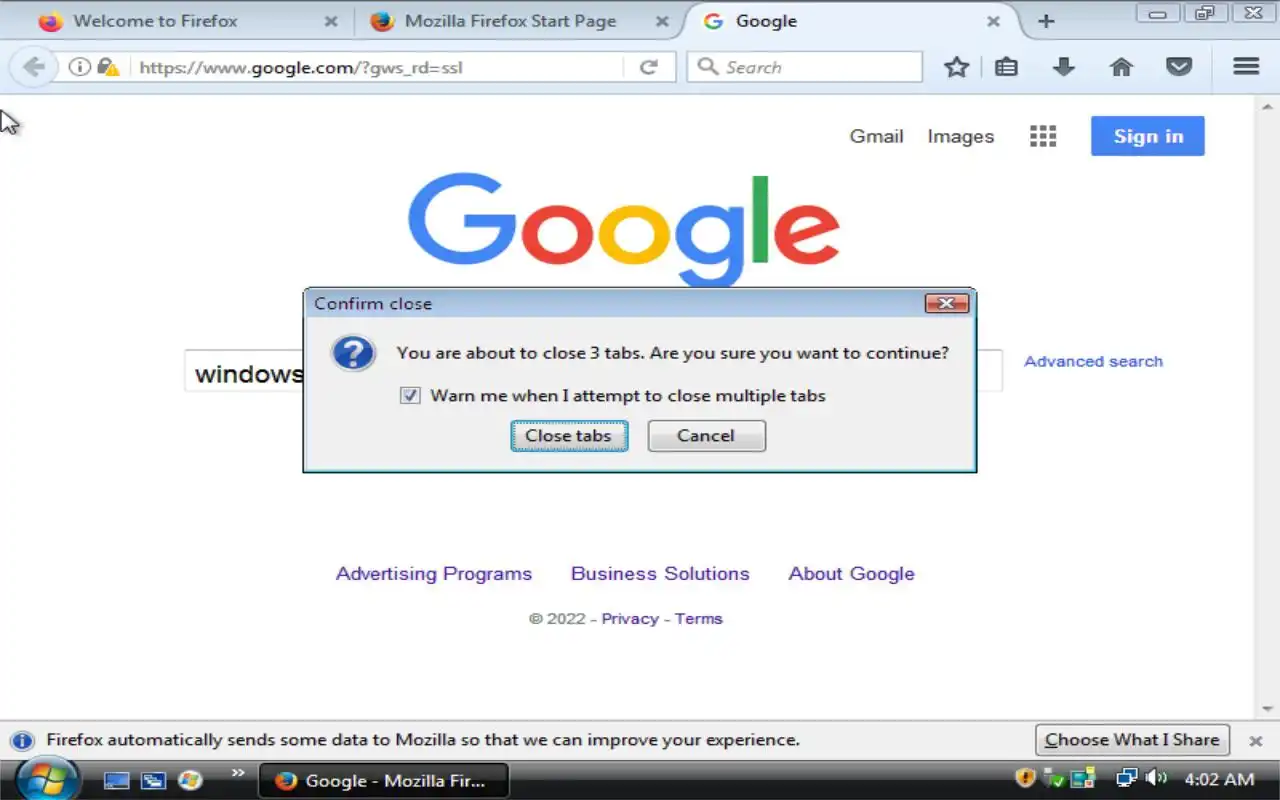Show bookmarks list icon
The image size is (1280, 800).
click(1006, 67)
